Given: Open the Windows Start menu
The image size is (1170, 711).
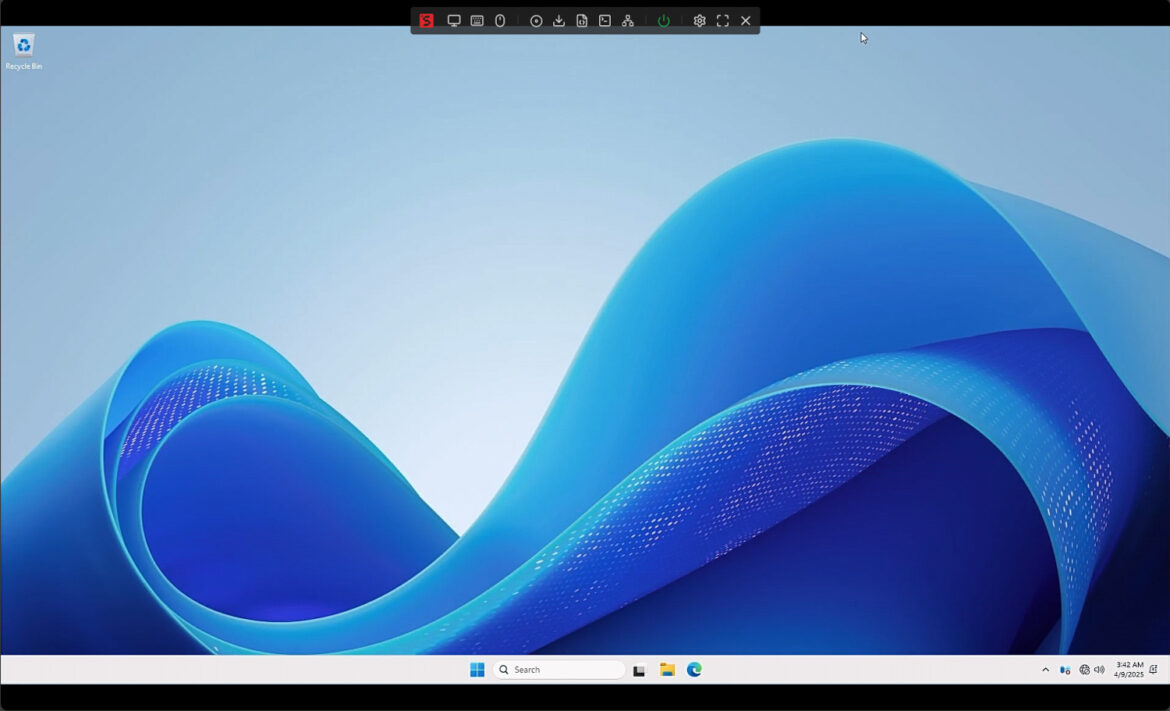Looking at the screenshot, I should pos(478,669).
